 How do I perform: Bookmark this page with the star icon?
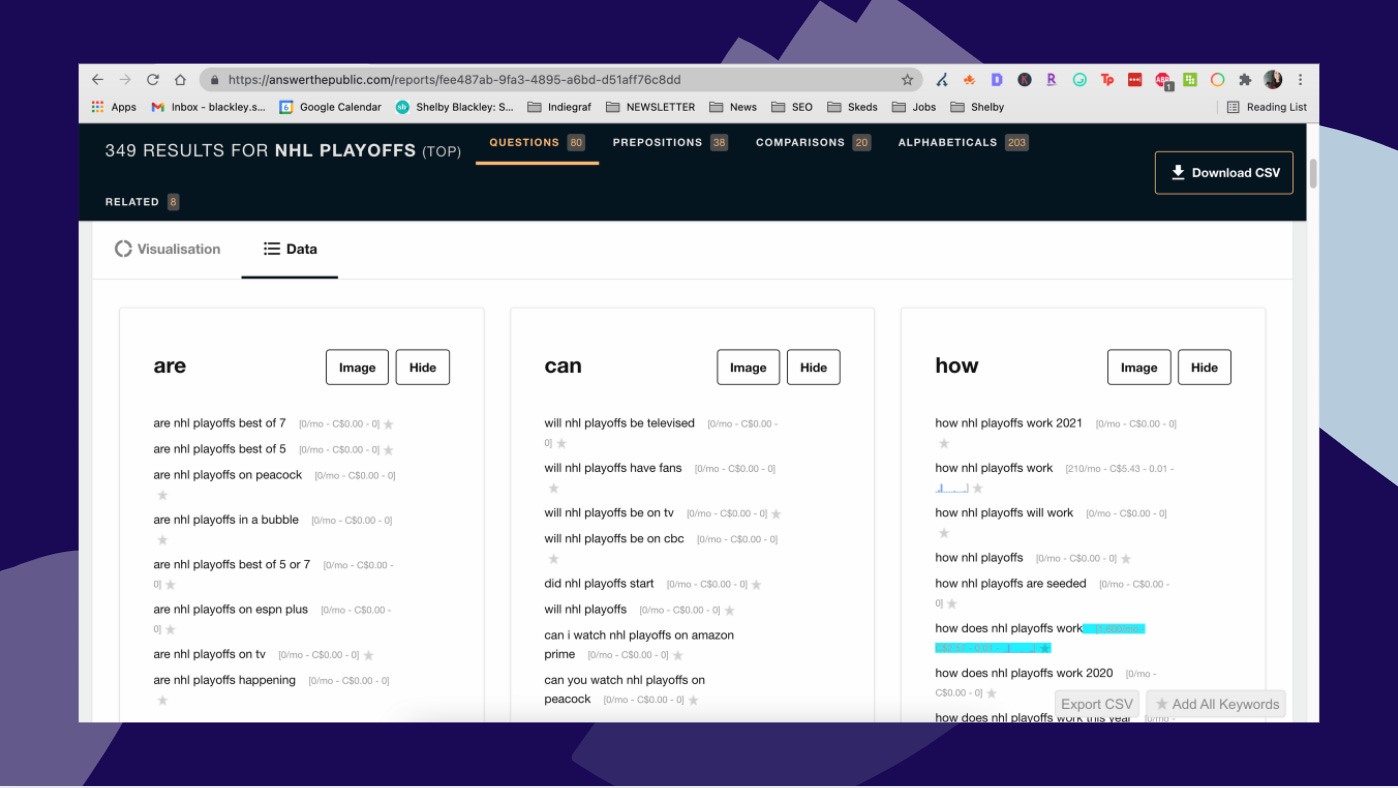[907, 80]
